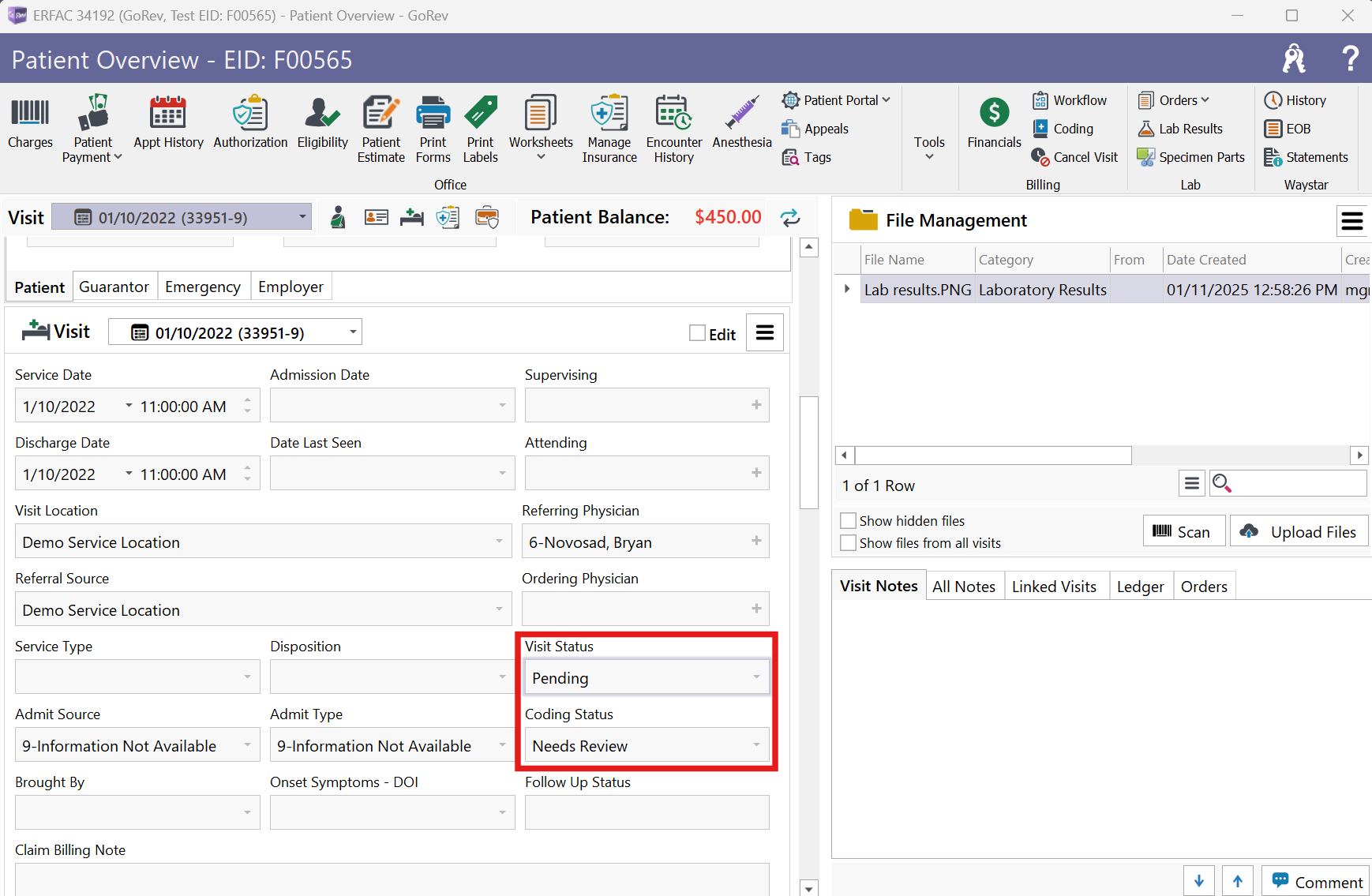Click the down arrow notes button
The height and width of the screenshot is (896, 1372).
[1198, 881]
